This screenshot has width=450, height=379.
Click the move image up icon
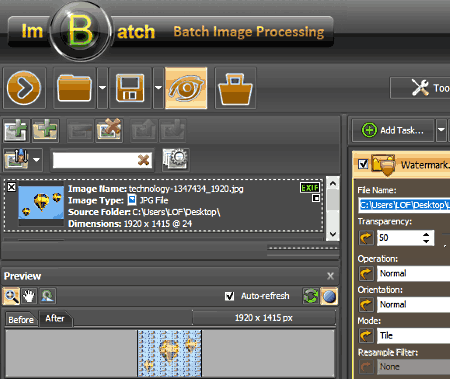[x=144, y=130]
